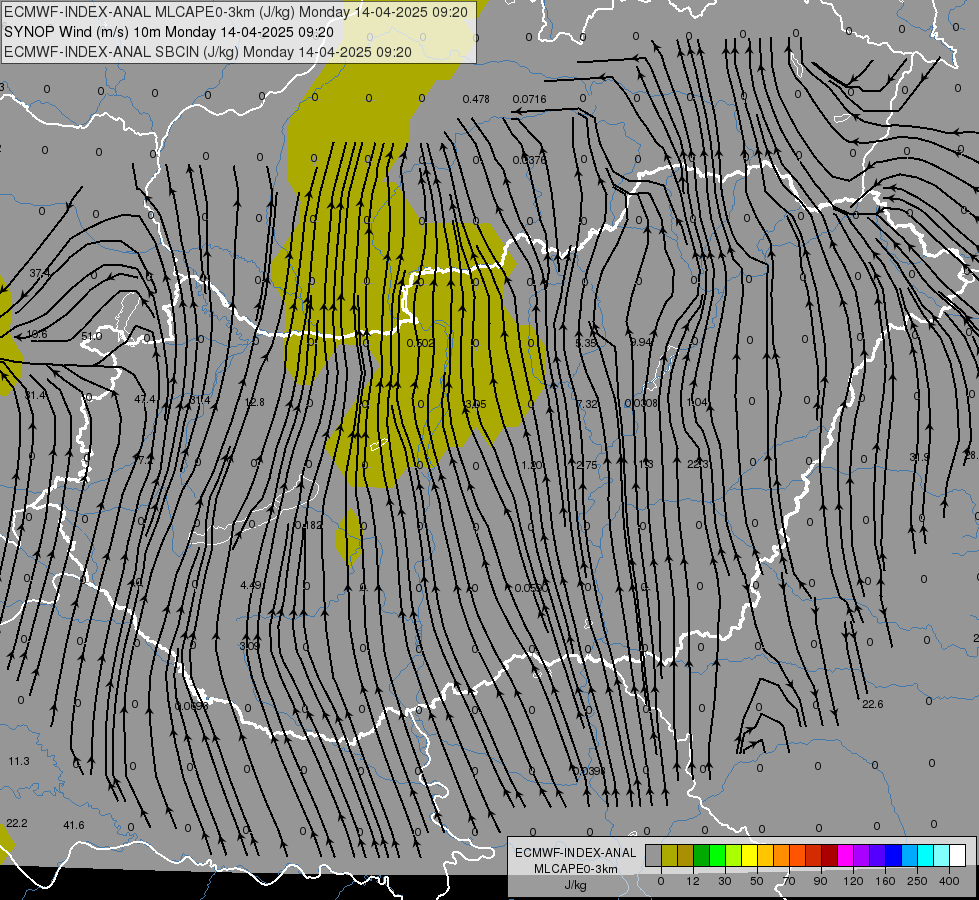Click the map value 41.6
Screen dimensions: 979x900
click(x=74, y=826)
